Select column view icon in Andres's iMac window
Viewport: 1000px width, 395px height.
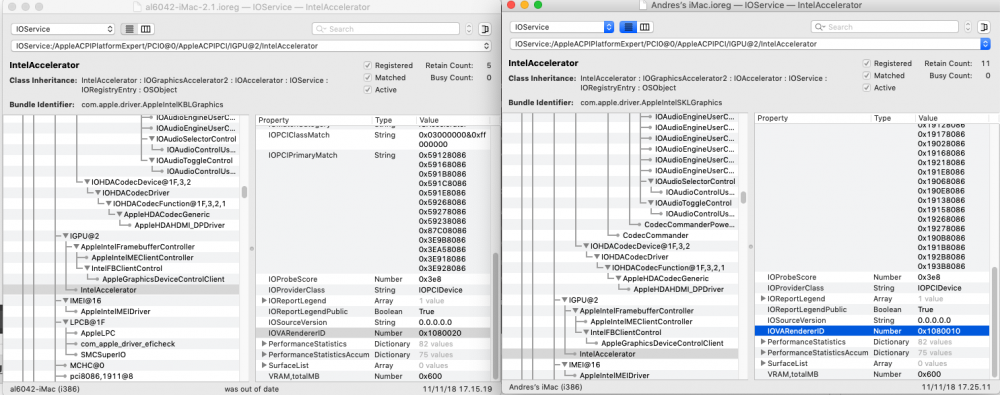tap(645, 27)
